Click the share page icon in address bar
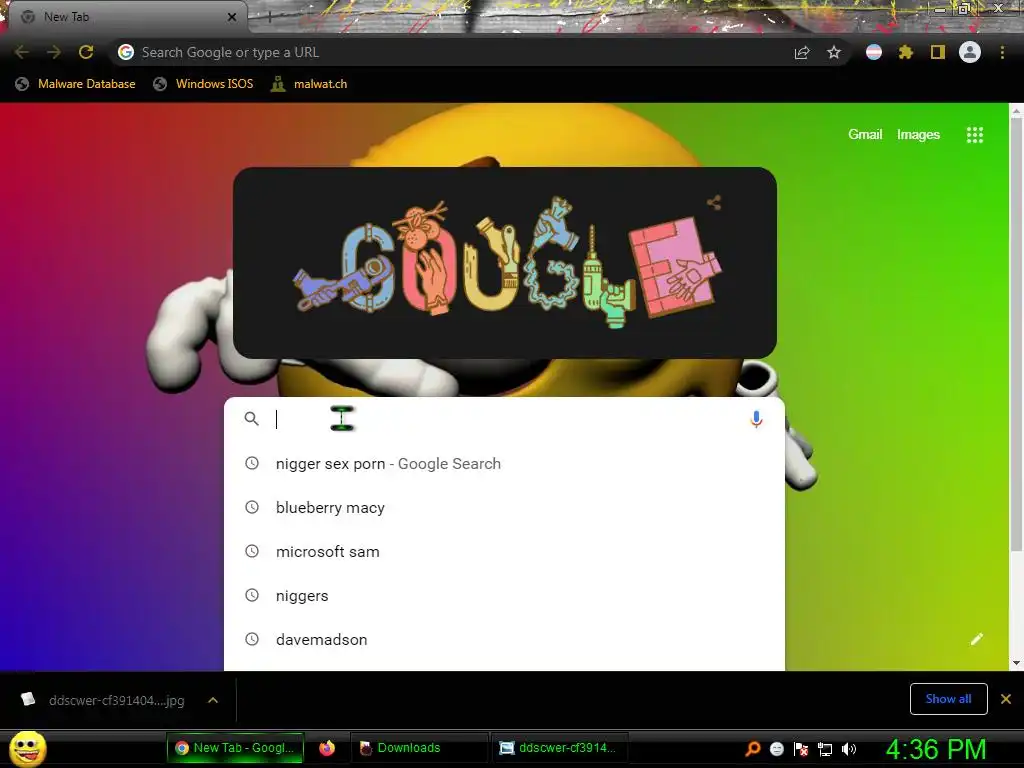 (802, 52)
